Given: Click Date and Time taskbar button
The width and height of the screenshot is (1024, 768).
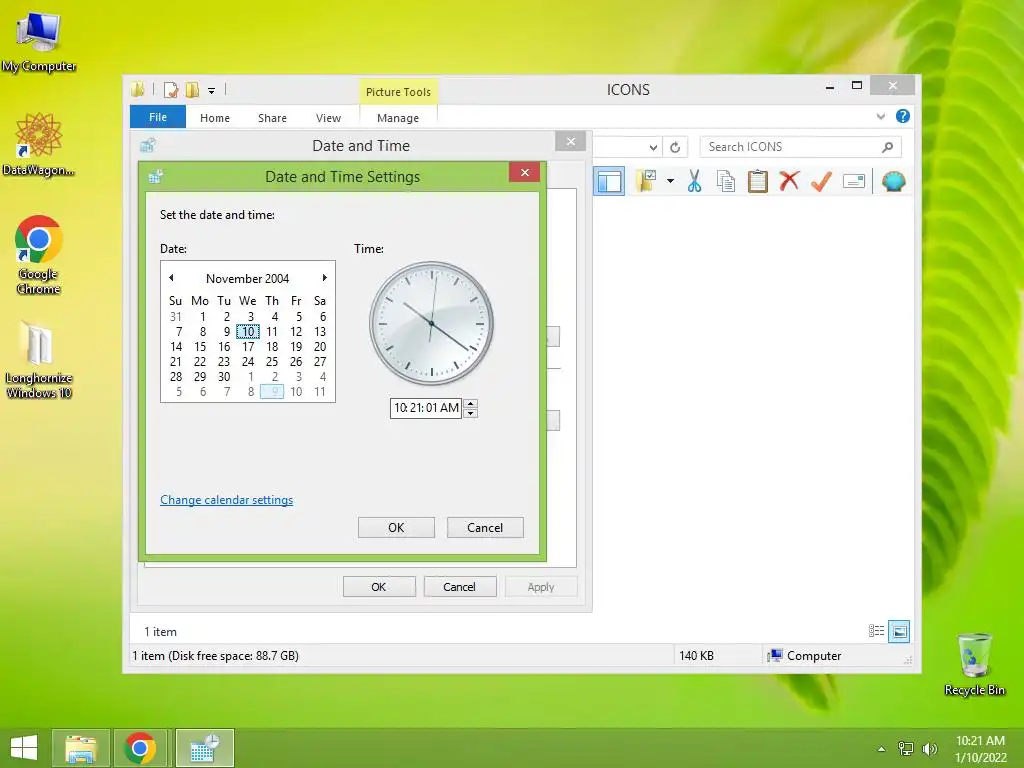Looking at the screenshot, I should (204, 748).
